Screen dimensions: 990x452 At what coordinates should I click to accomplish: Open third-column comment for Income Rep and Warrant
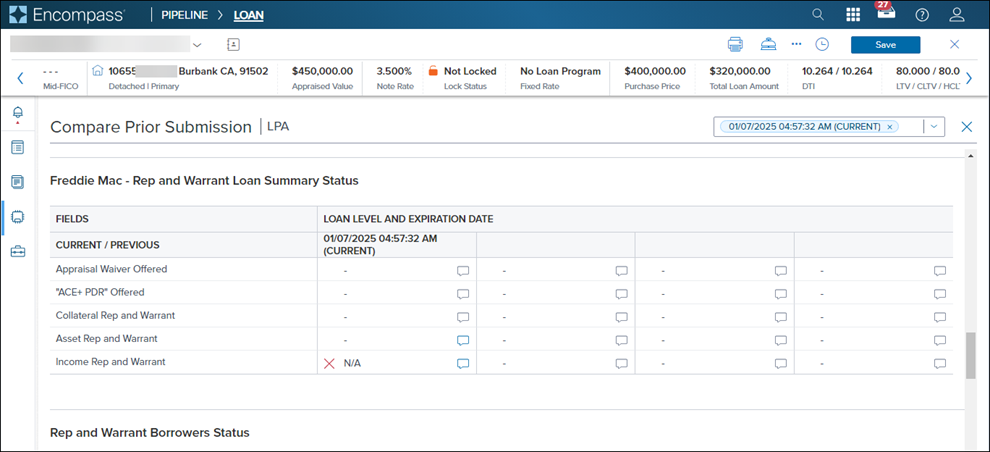pos(780,363)
